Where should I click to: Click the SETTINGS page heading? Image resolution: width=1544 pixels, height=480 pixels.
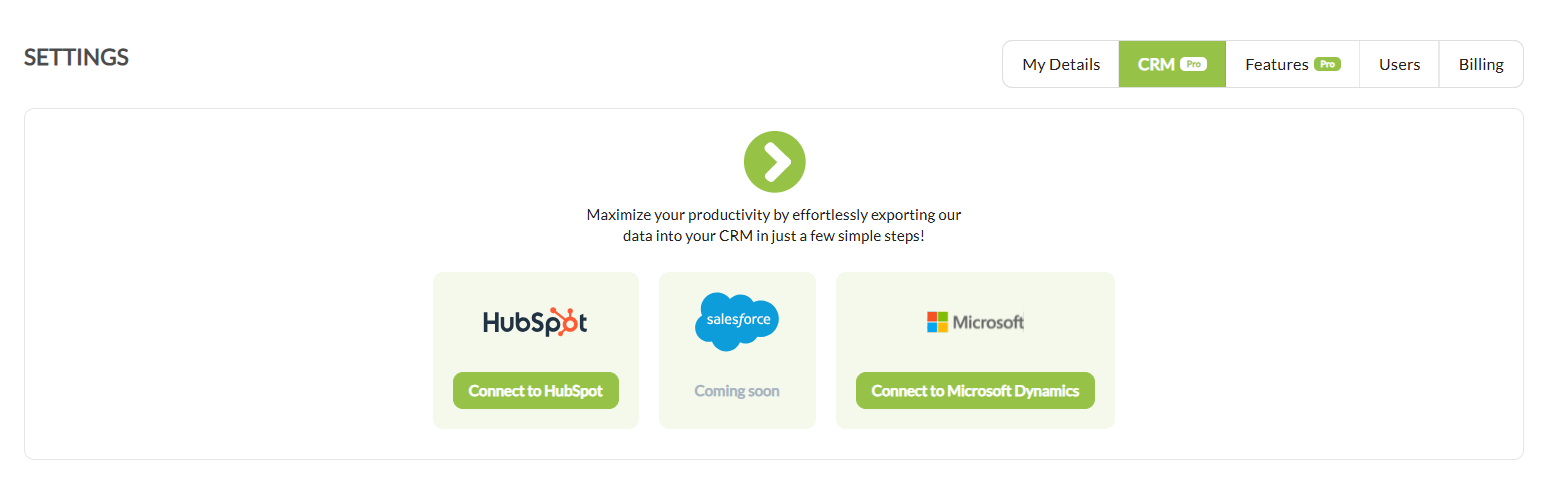click(x=76, y=57)
